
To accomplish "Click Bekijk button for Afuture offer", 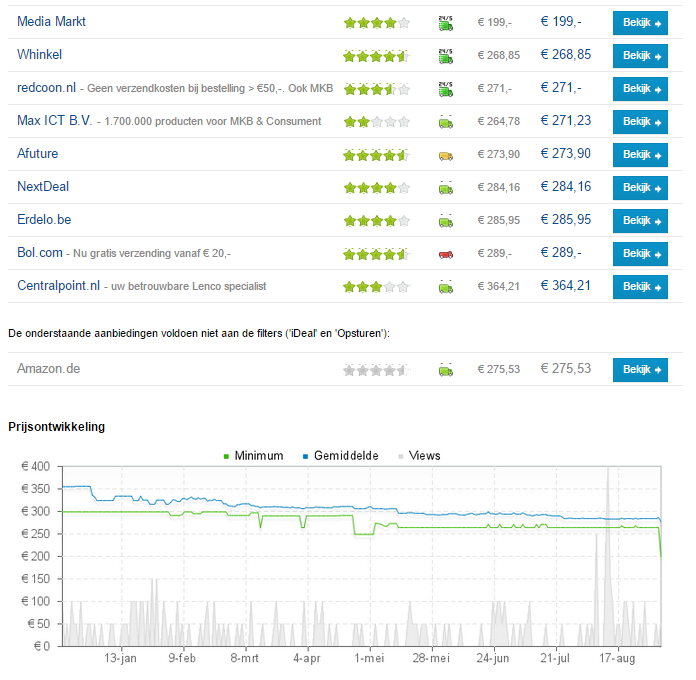I will point(640,155).
